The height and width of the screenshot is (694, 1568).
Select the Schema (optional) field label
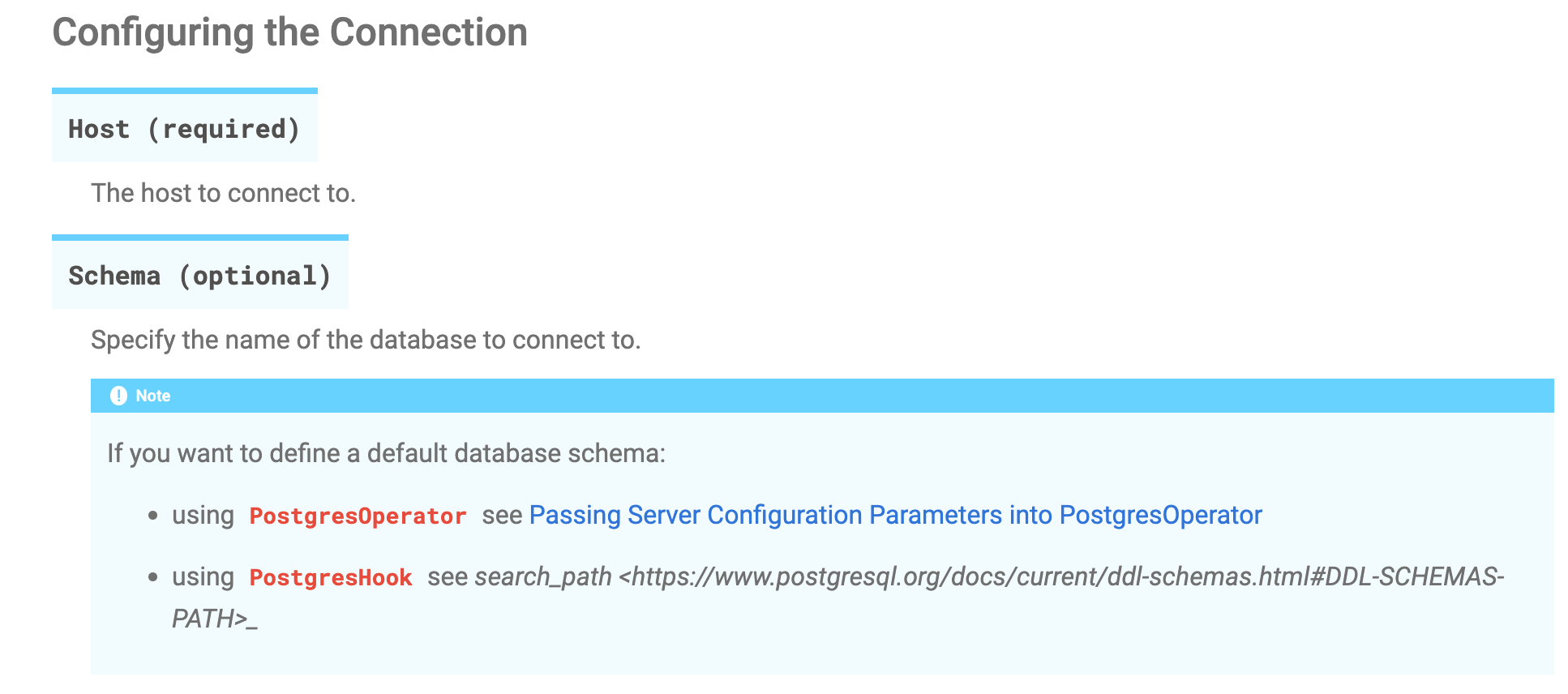click(199, 276)
